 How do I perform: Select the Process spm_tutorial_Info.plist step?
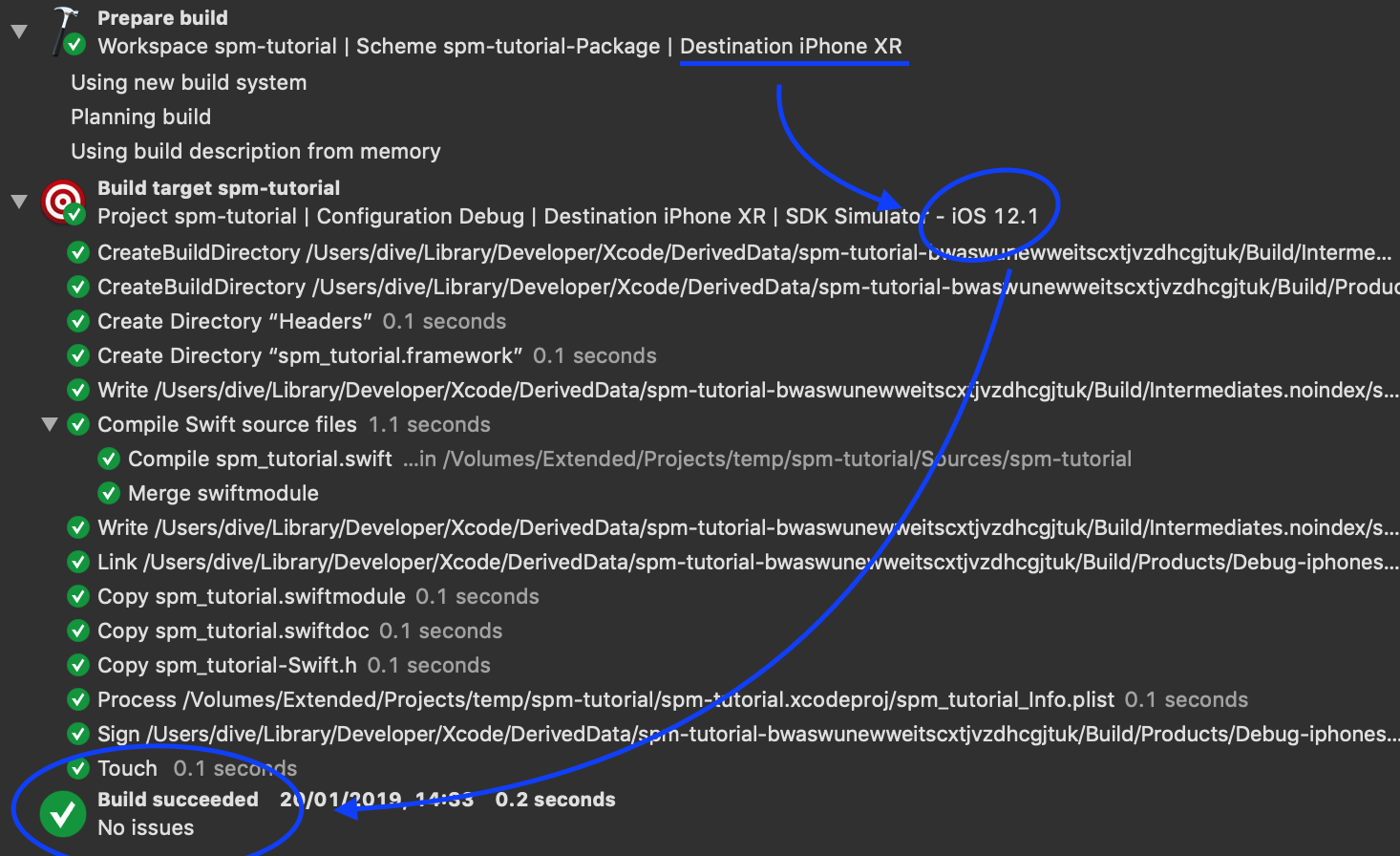click(672, 700)
